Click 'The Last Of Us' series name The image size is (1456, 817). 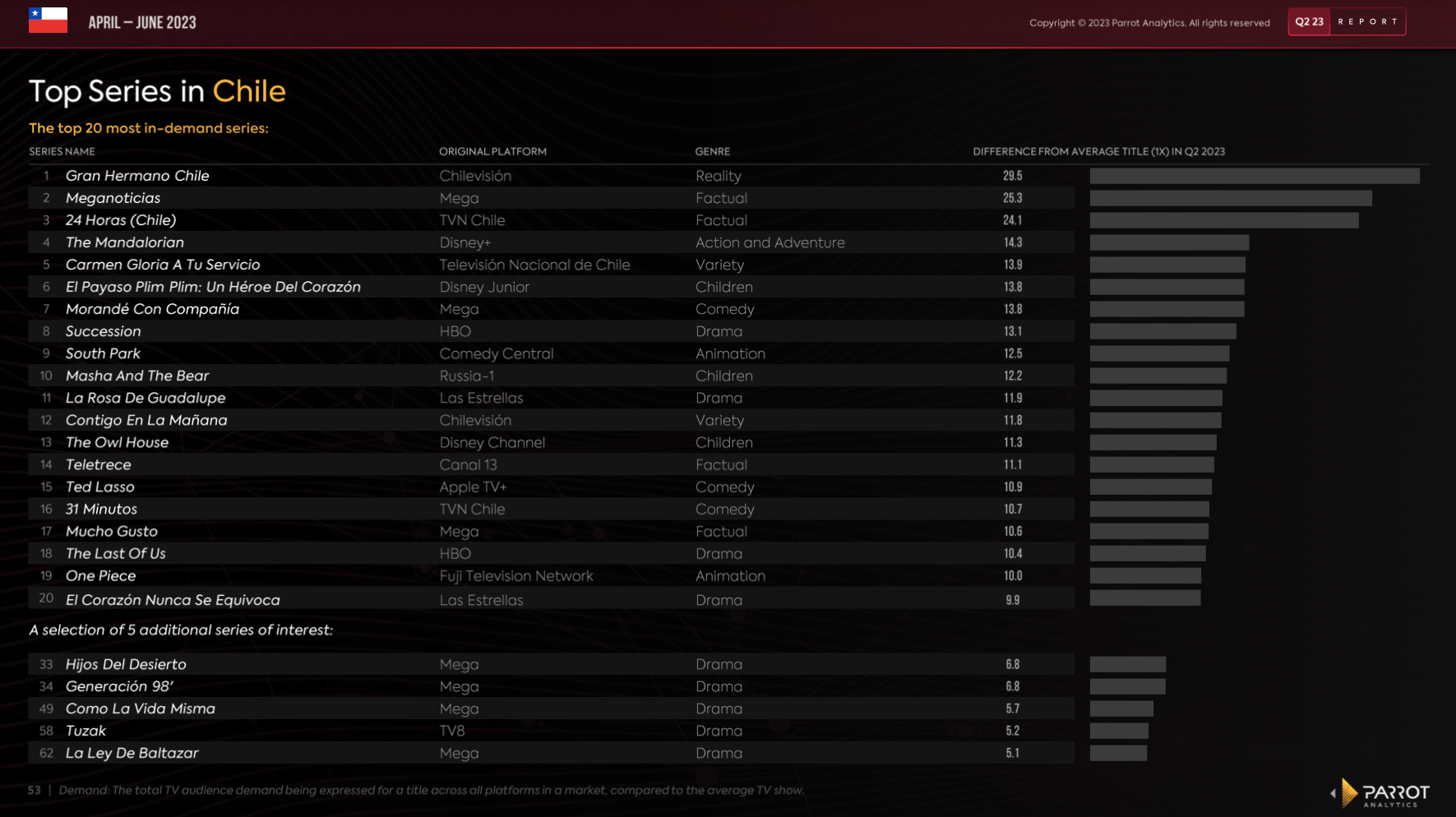coord(115,553)
